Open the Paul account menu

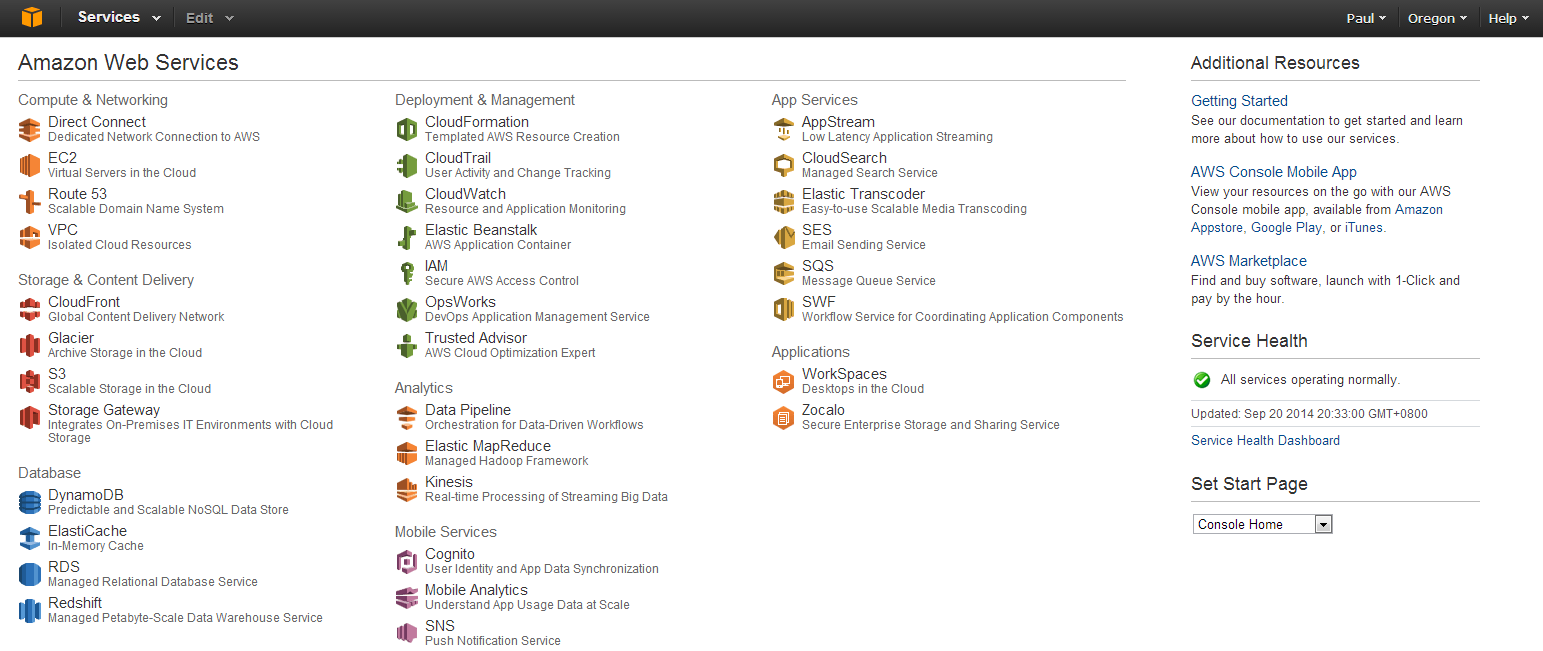1366,18
